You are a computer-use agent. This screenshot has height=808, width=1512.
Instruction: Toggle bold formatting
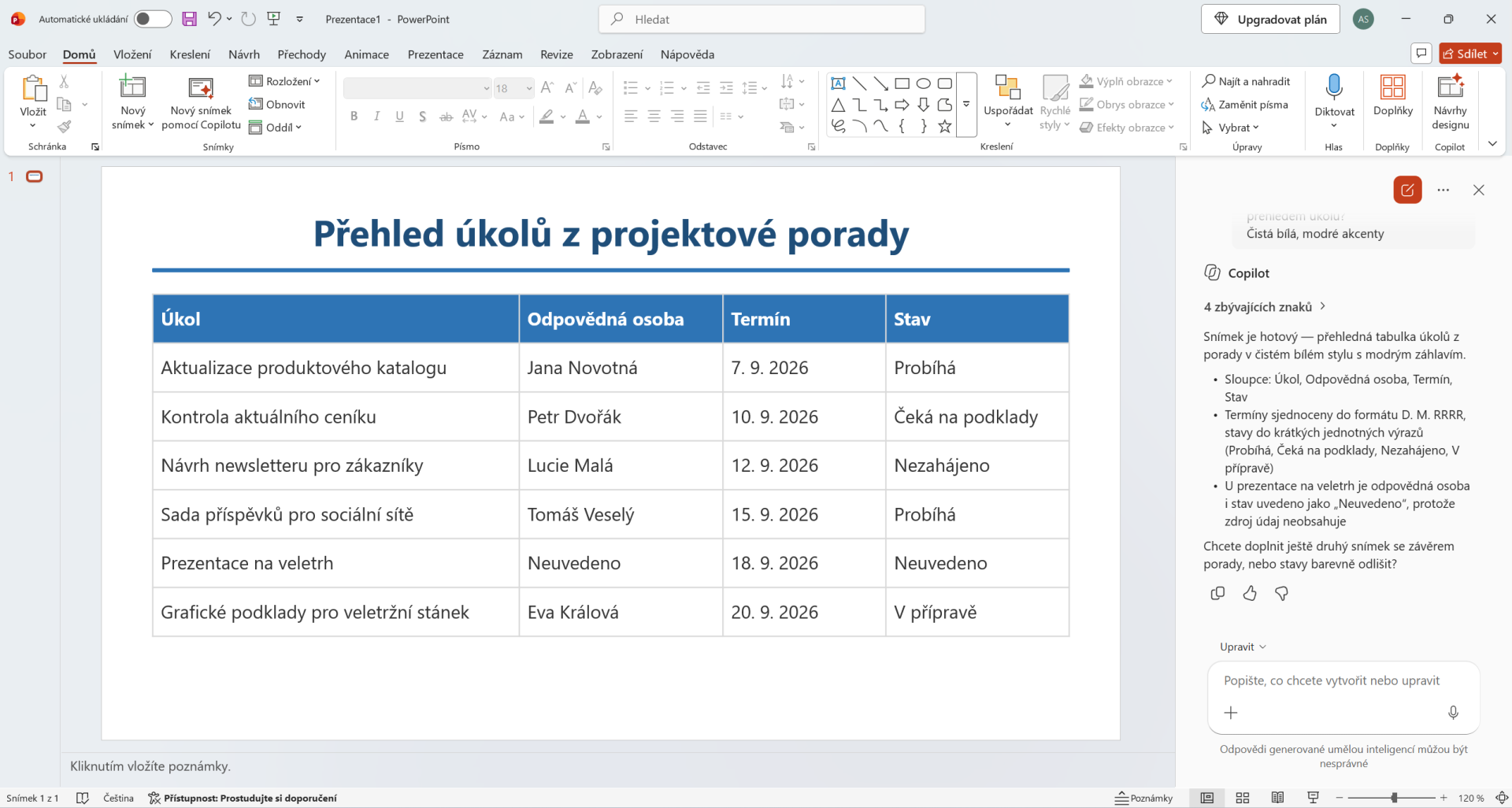(354, 117)
